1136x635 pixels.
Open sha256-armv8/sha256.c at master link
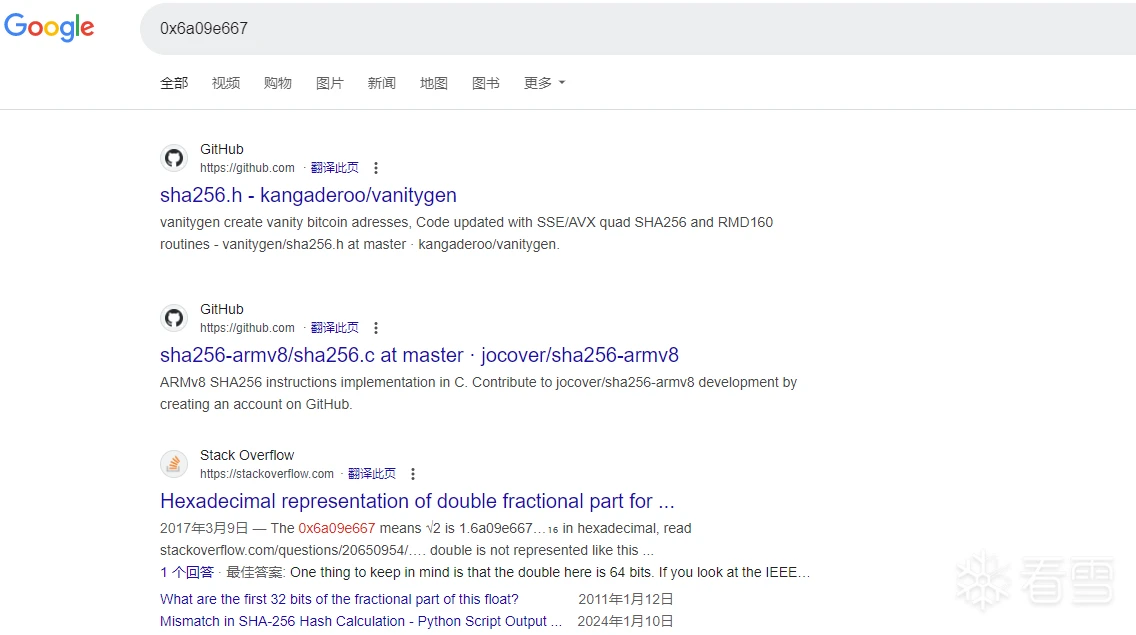pos(419,355)
